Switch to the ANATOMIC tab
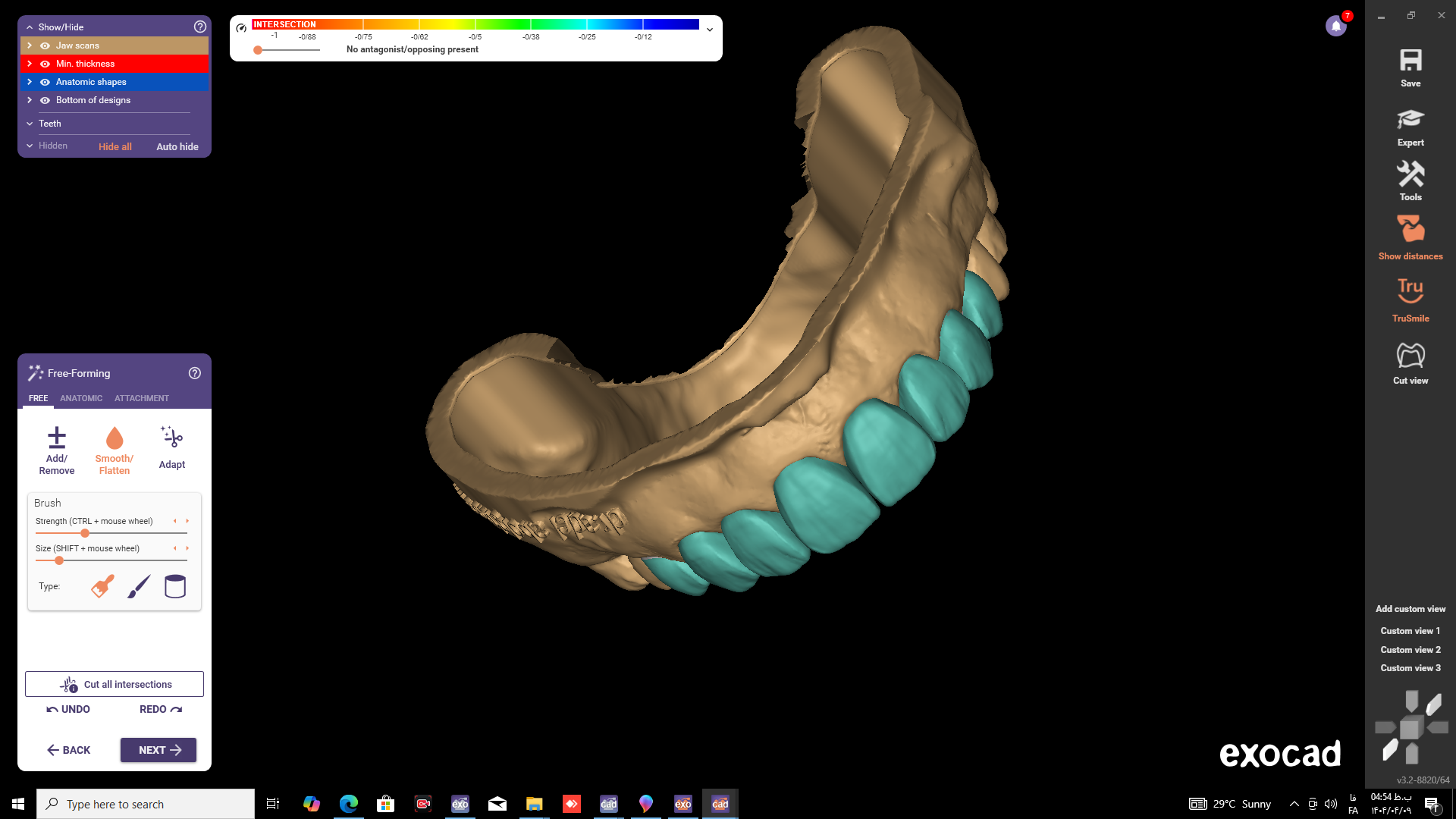 point(81,398)
